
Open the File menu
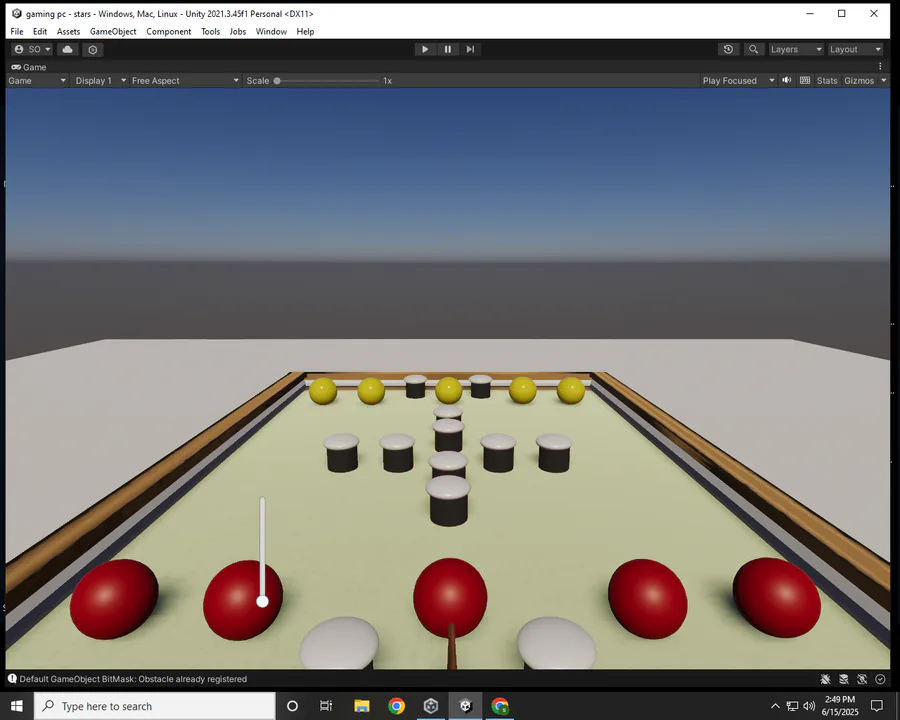tap(17, 32)
